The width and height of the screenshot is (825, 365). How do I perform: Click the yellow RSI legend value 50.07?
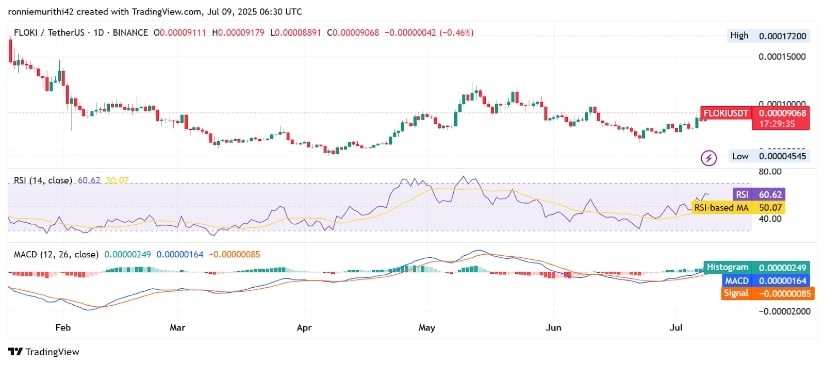coord(116,180)
